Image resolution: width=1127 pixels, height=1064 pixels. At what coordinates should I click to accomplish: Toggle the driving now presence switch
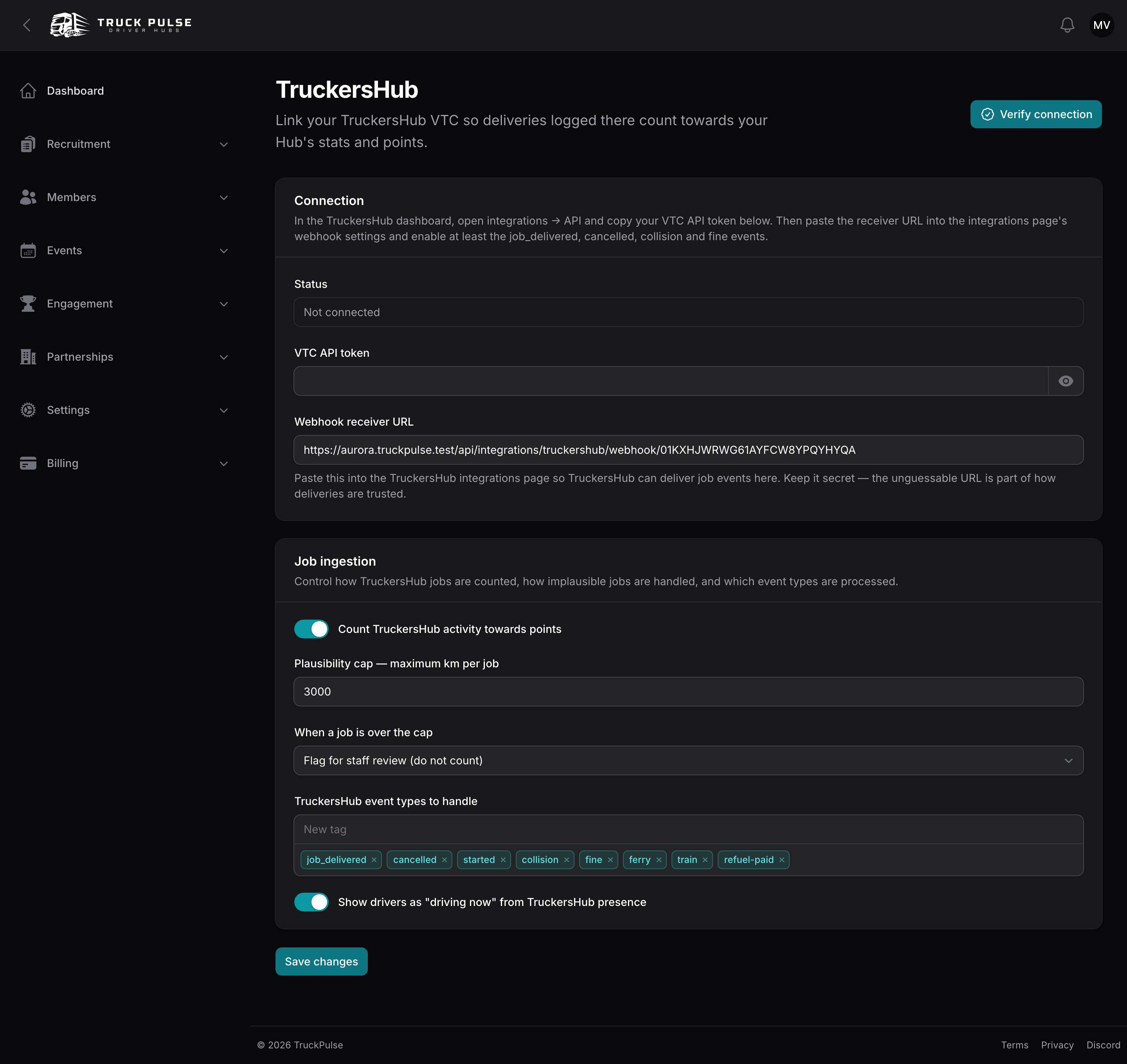311,902
